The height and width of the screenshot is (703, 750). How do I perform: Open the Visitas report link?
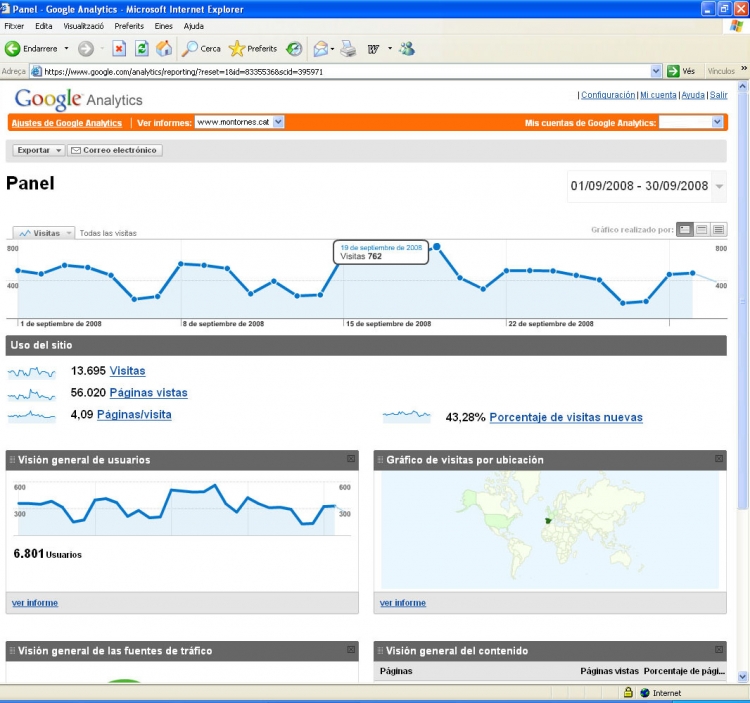pos(127,371)
